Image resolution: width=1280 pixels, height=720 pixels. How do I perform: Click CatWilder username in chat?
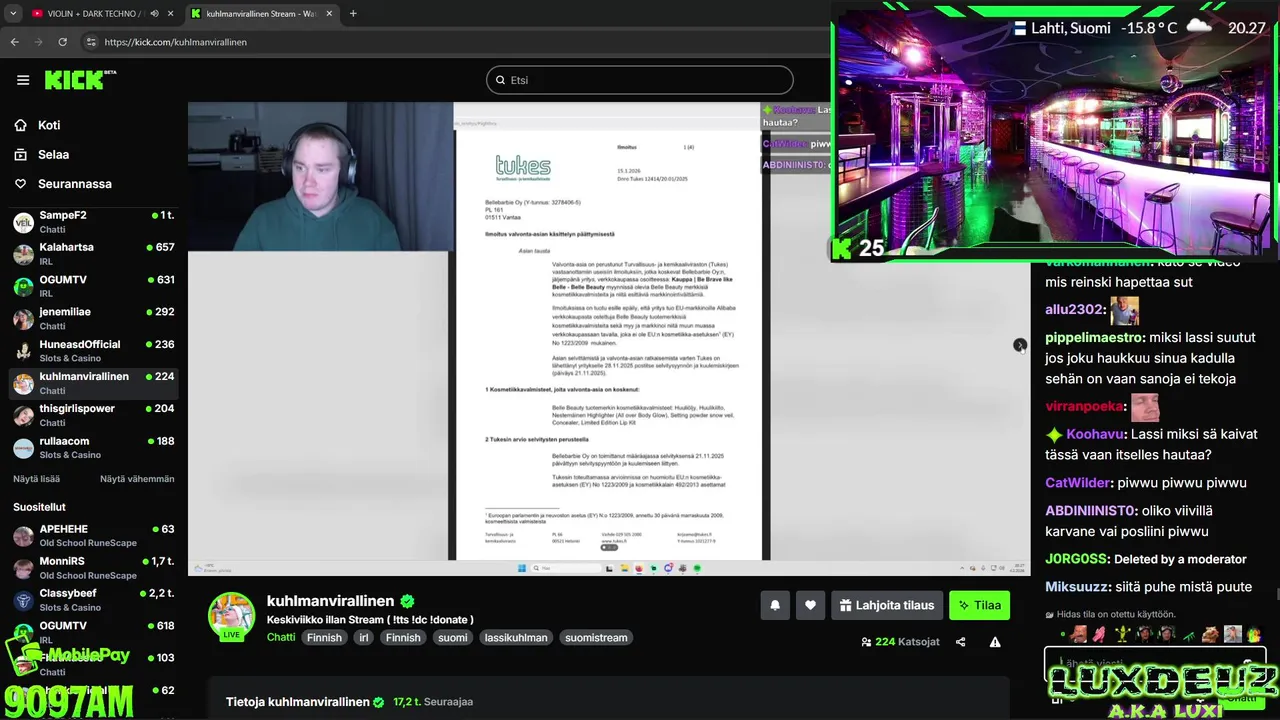tap(1078, 483)
